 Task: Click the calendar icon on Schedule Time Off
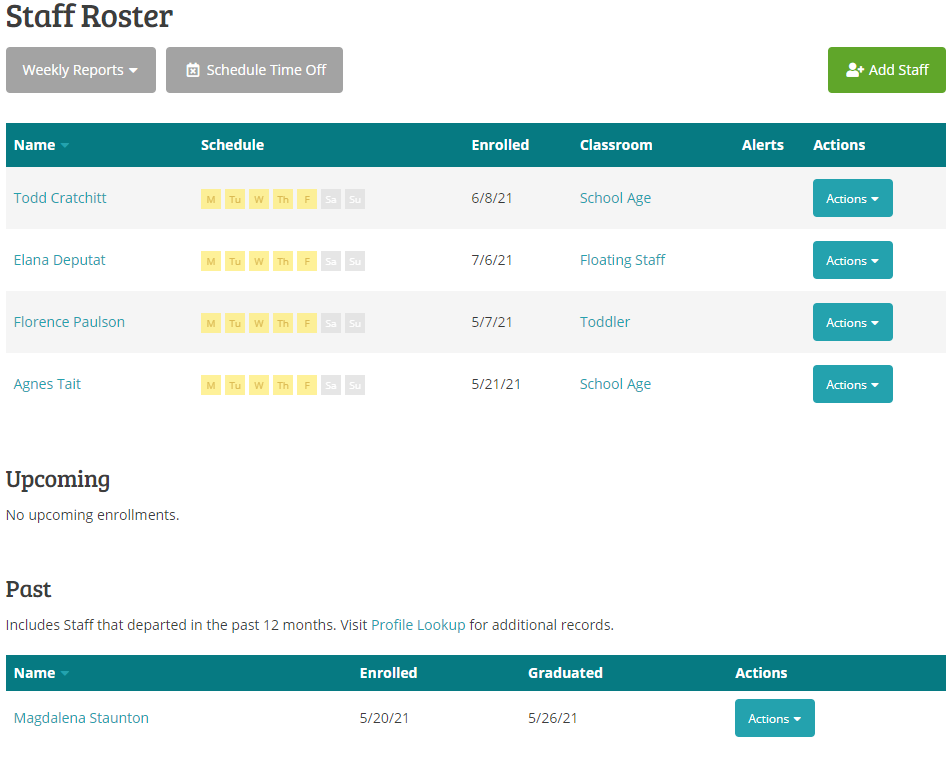(193, 70)
